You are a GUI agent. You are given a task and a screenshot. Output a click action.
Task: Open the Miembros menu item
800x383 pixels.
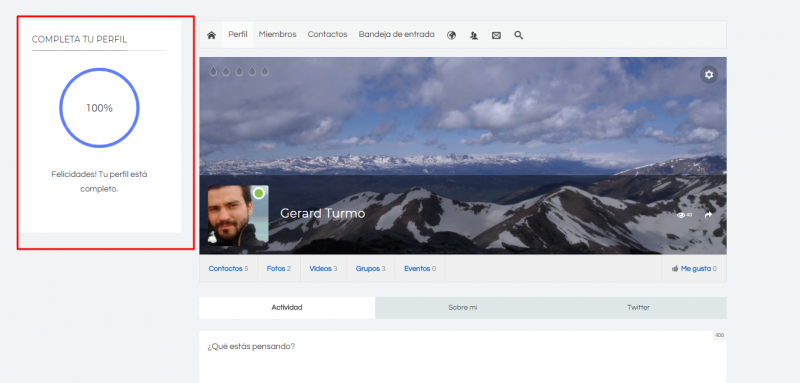click(278, 35)
